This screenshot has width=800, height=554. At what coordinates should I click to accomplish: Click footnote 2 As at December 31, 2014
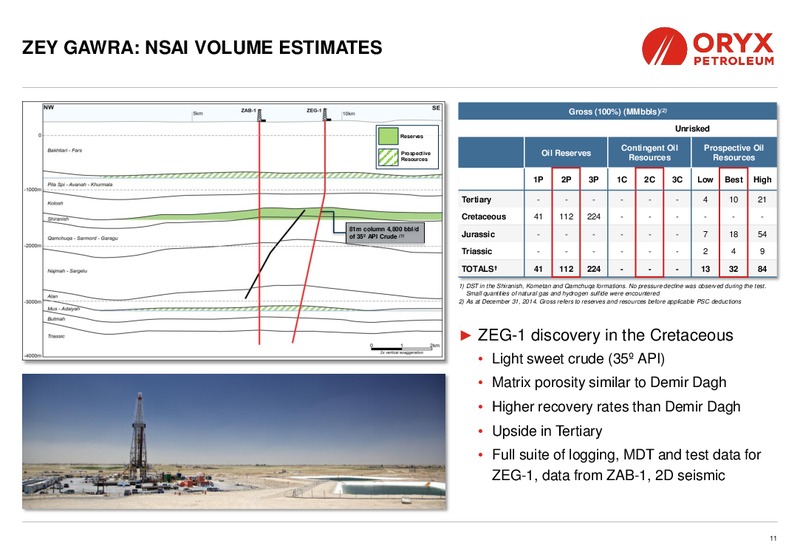(600, 301)
